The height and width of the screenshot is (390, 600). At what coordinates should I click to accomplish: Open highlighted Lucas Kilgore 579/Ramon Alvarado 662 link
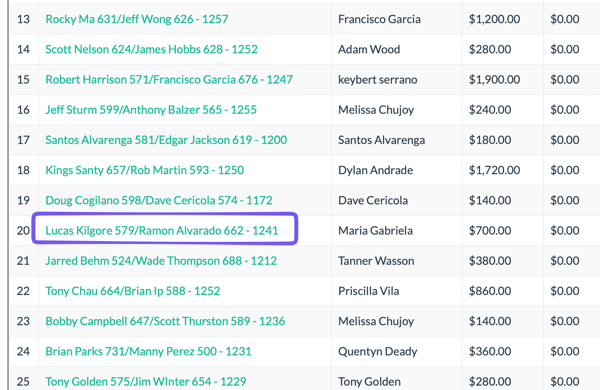[161, 231]
